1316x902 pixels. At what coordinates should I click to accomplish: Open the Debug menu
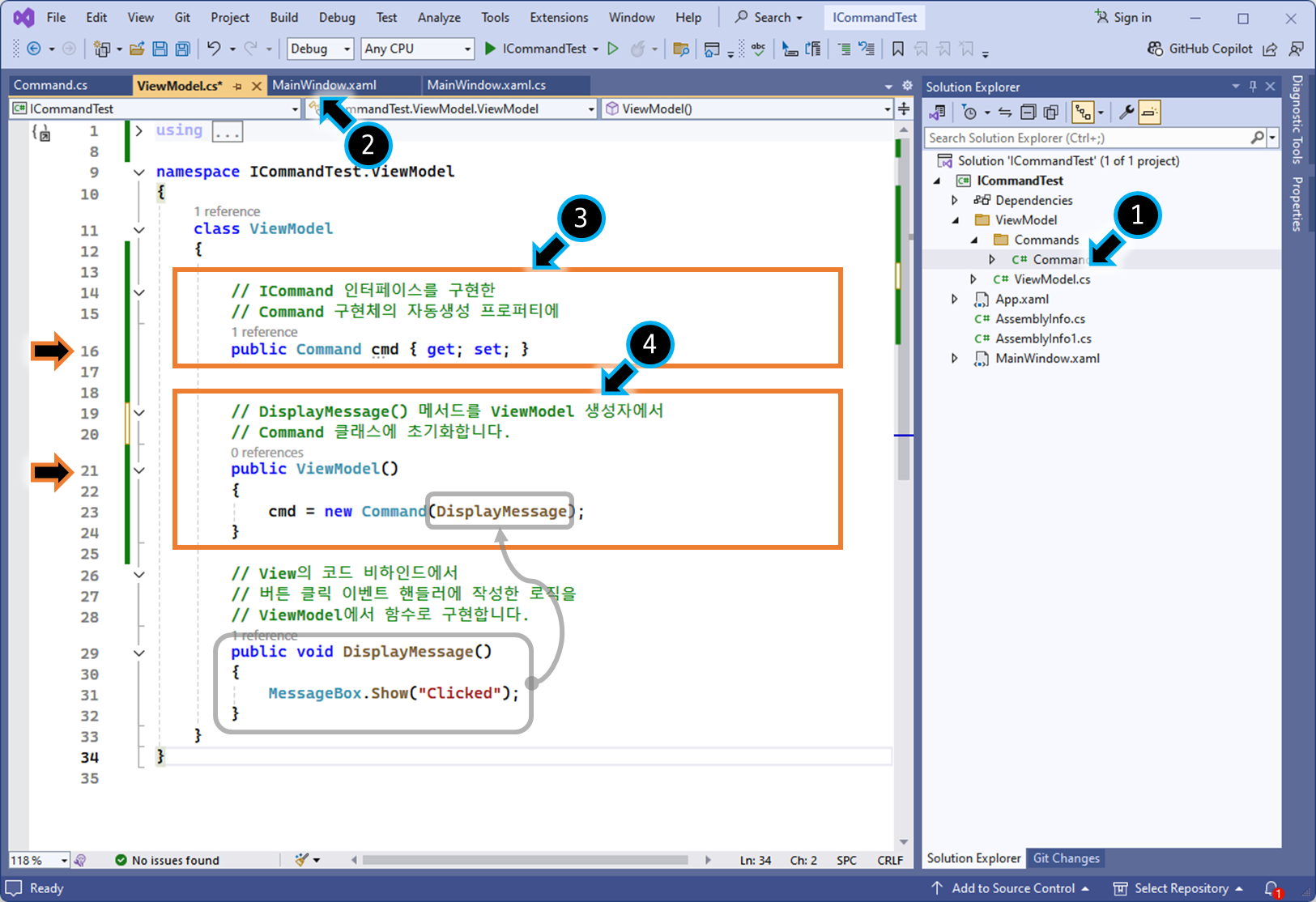[337, 17]
